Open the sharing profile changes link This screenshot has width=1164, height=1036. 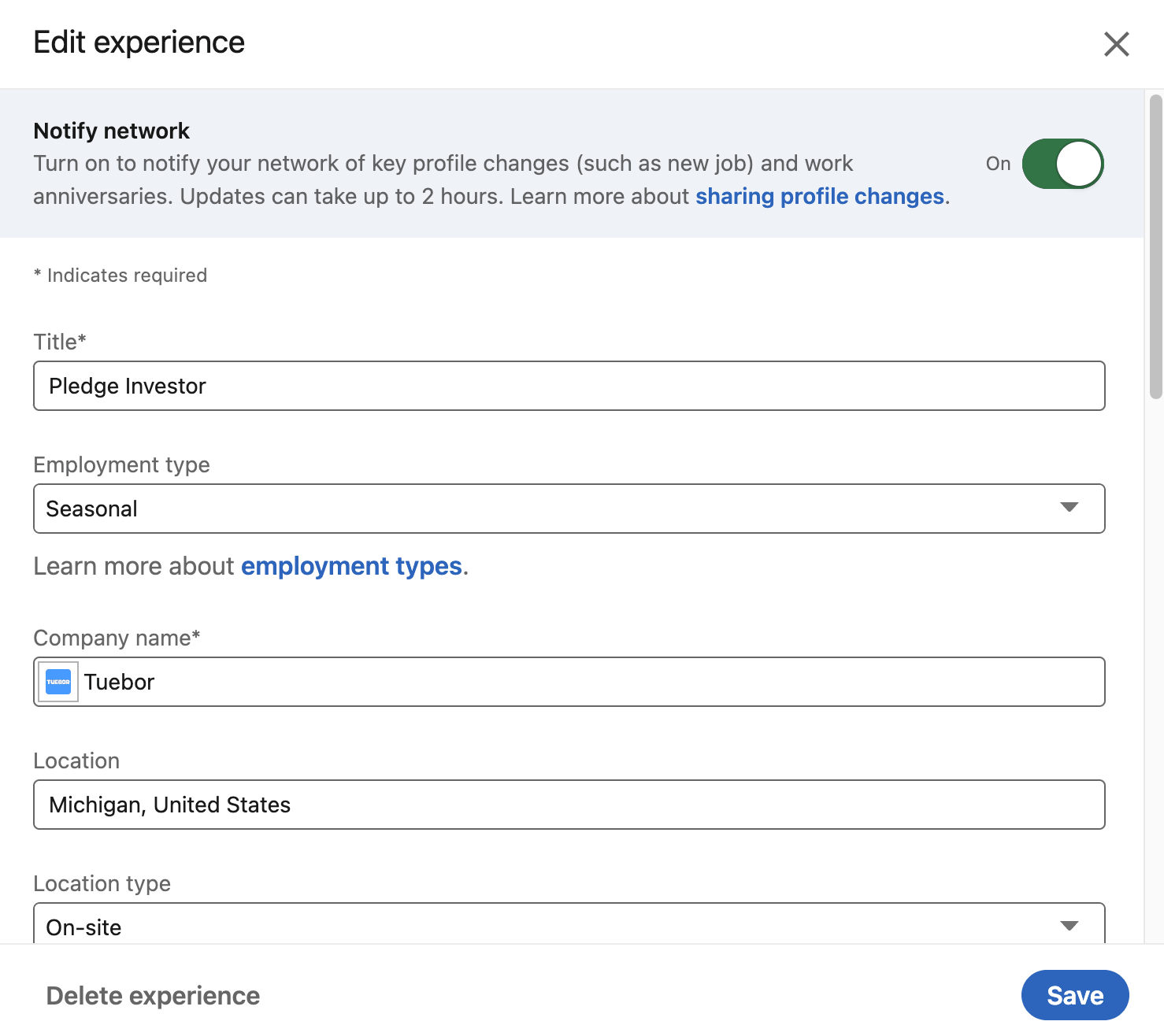click(819, 196)
